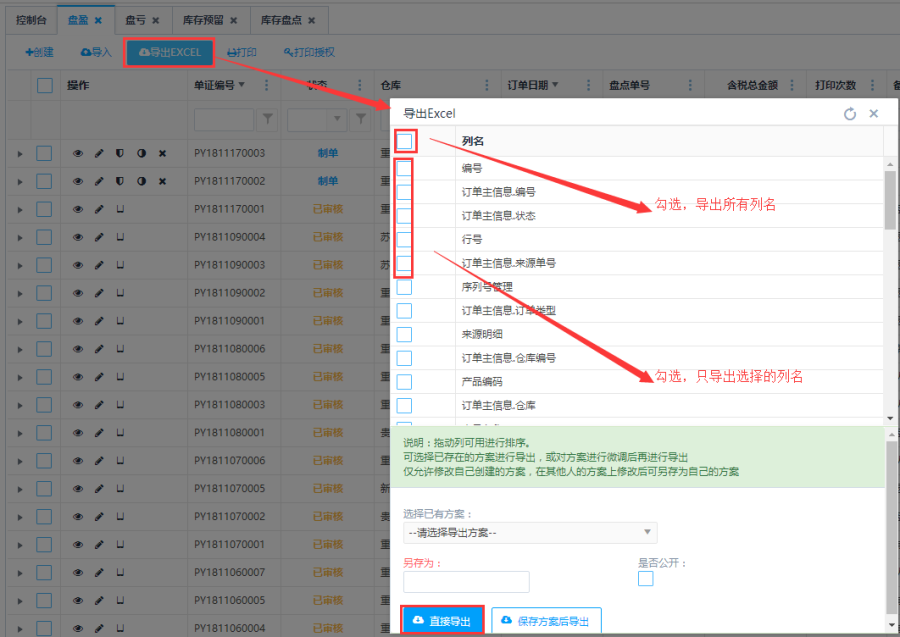The width and height of the screenshot is (900, 637).
Task: Click the column list vertical scrollbar
Action: pos(890,200)
